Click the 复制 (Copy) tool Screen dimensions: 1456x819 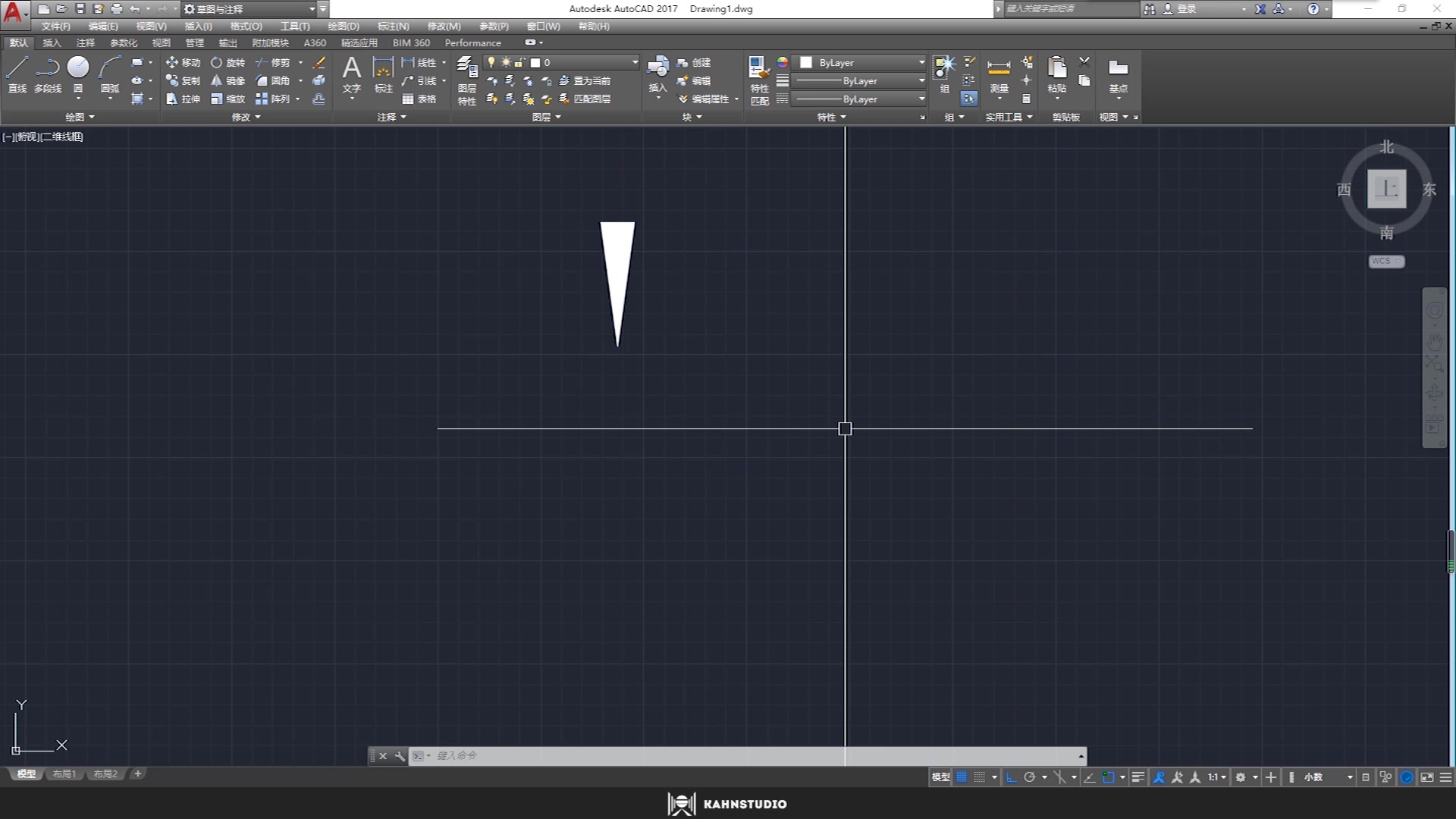coord(183,80)
